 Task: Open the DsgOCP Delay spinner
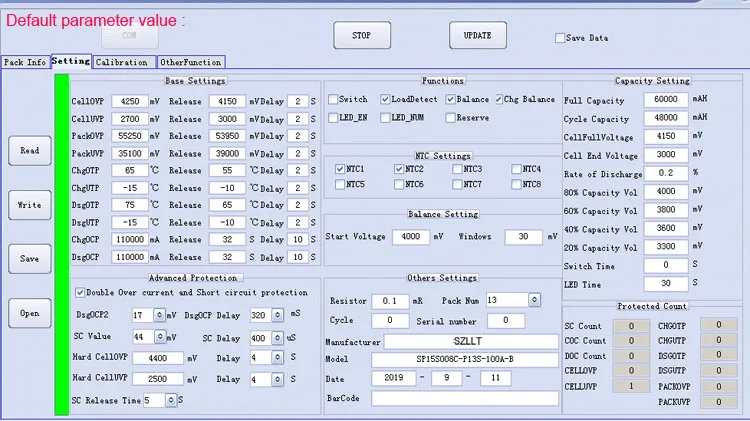[x=277, y=315]
